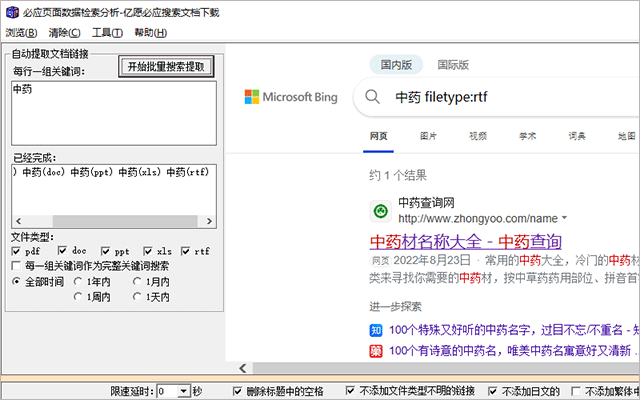This screenshot has height=400, width=640.
Task: Toggle the rtf file type checkbox
Action: (185, 251)
